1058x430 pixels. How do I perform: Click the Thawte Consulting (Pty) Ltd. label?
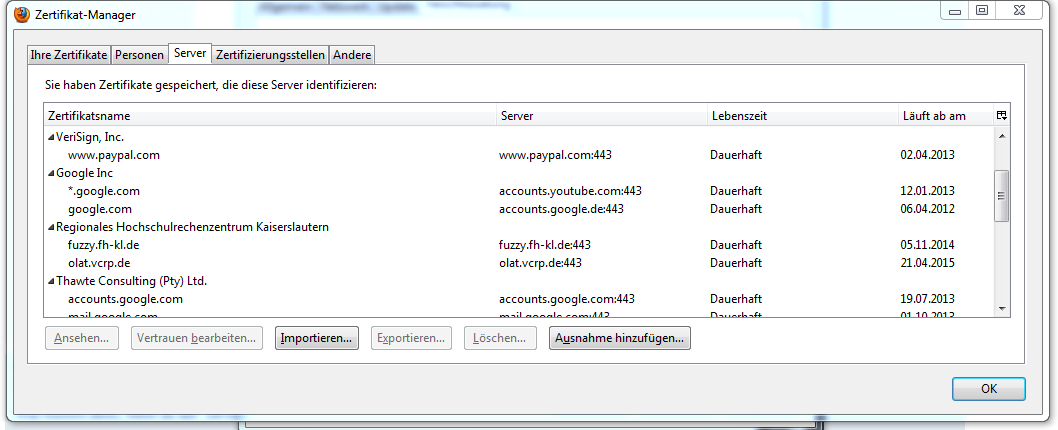coord(132,281)
